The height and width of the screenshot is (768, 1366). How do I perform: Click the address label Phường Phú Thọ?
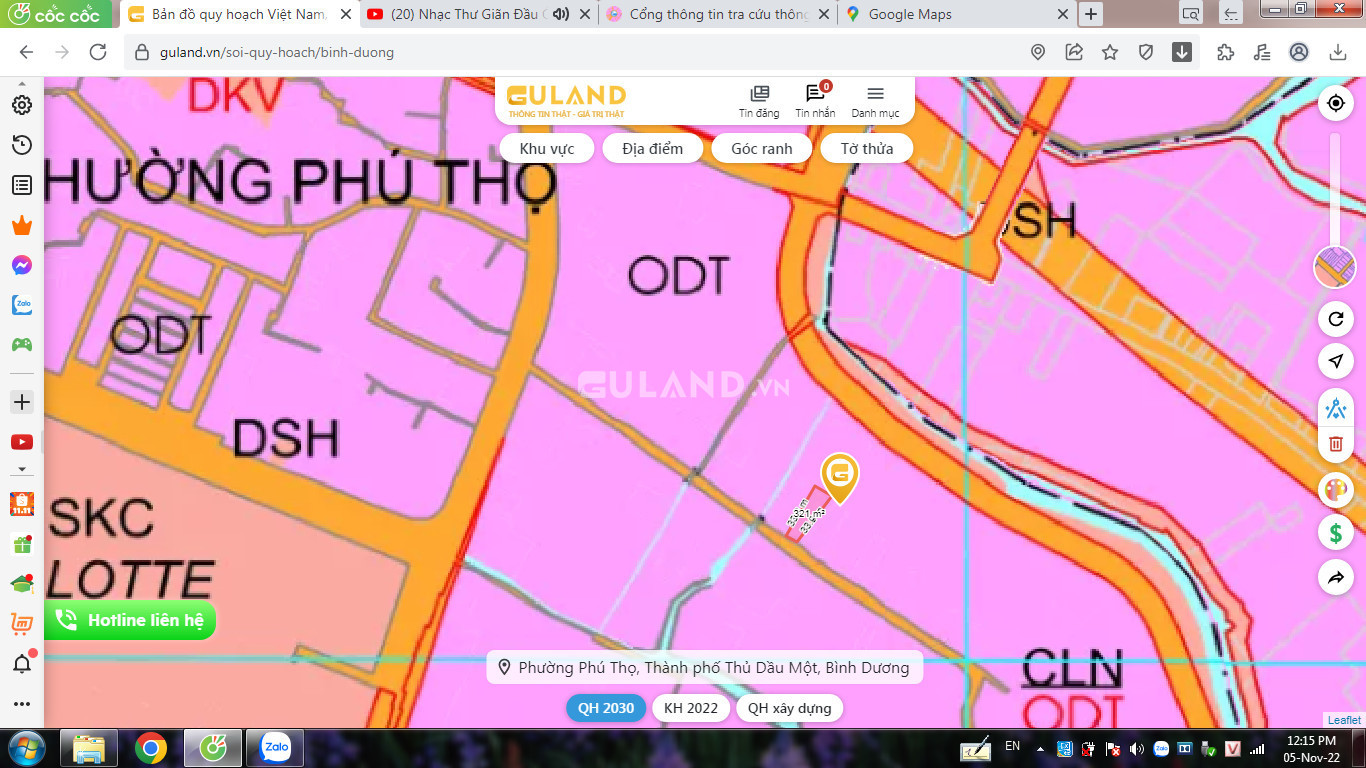tap(704, 667)
